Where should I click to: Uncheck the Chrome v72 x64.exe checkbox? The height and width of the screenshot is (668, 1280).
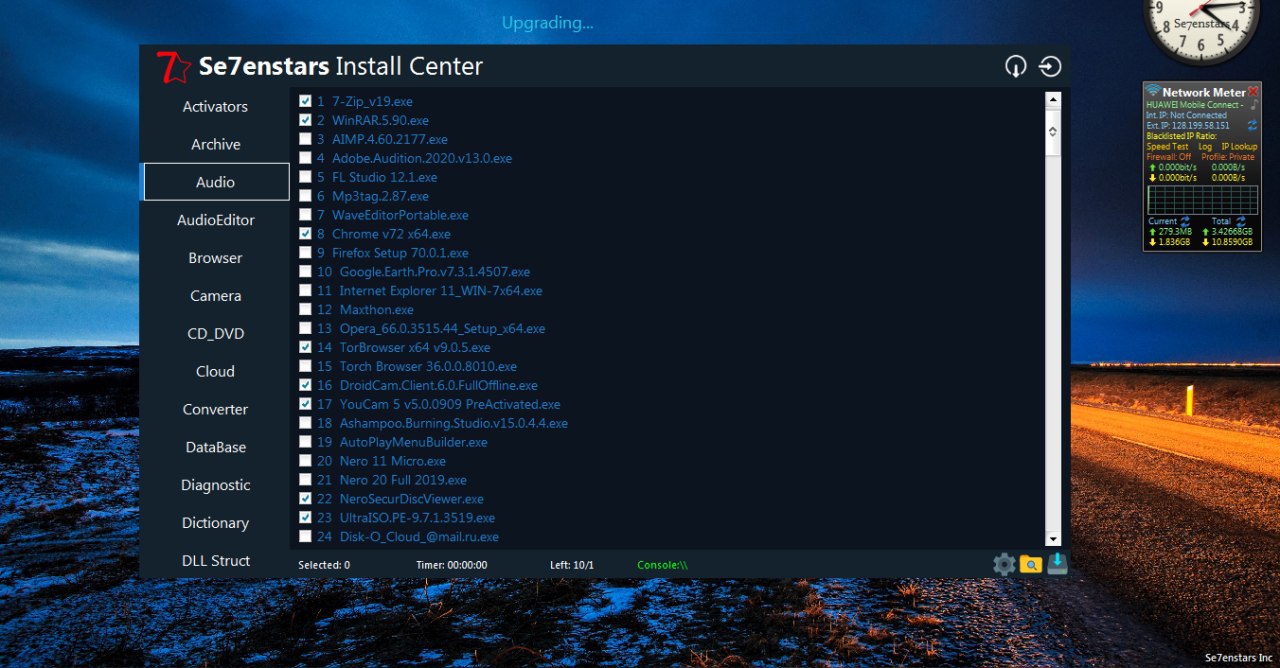(305, 234)
